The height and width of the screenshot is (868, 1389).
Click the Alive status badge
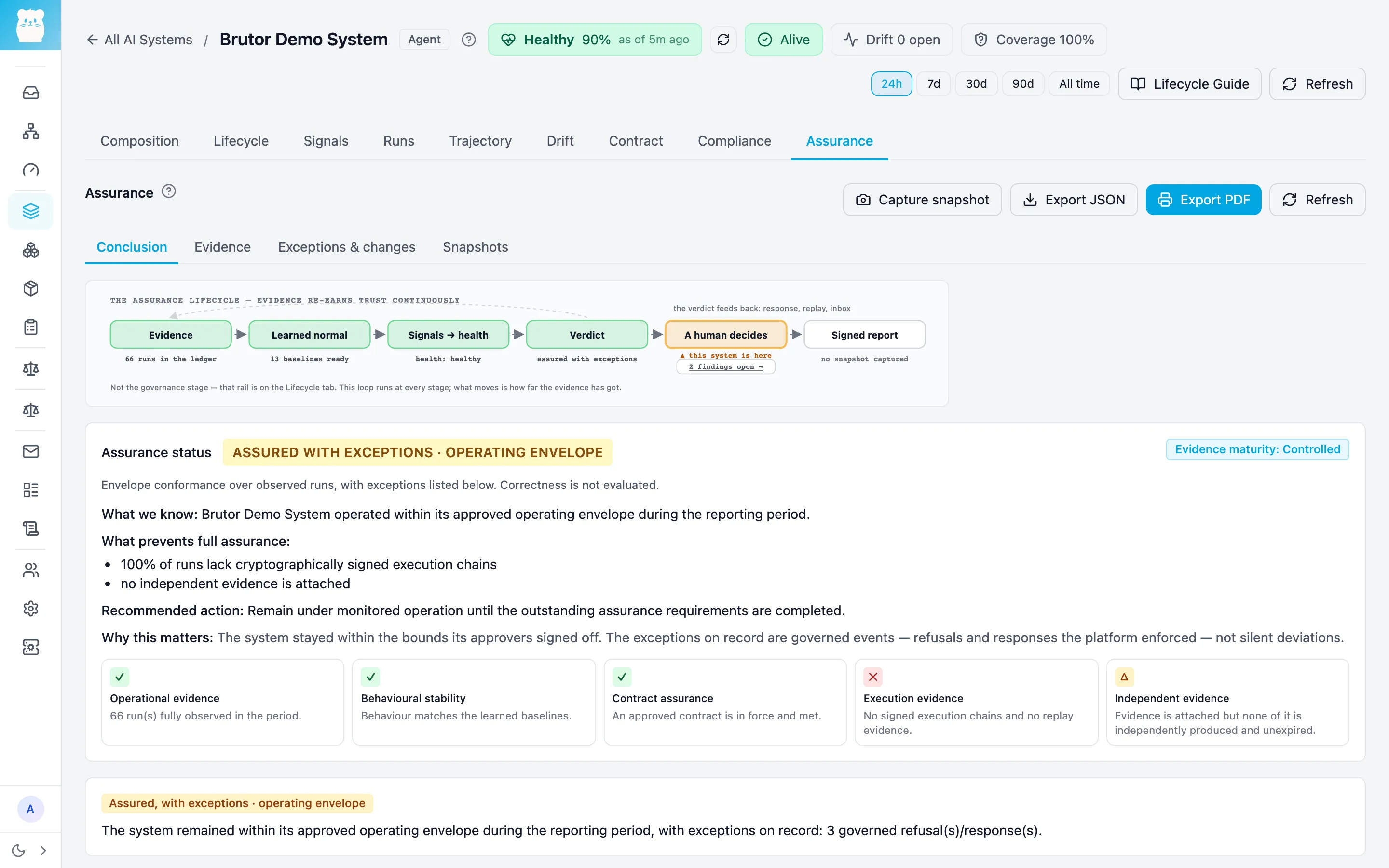coord(783,40)
